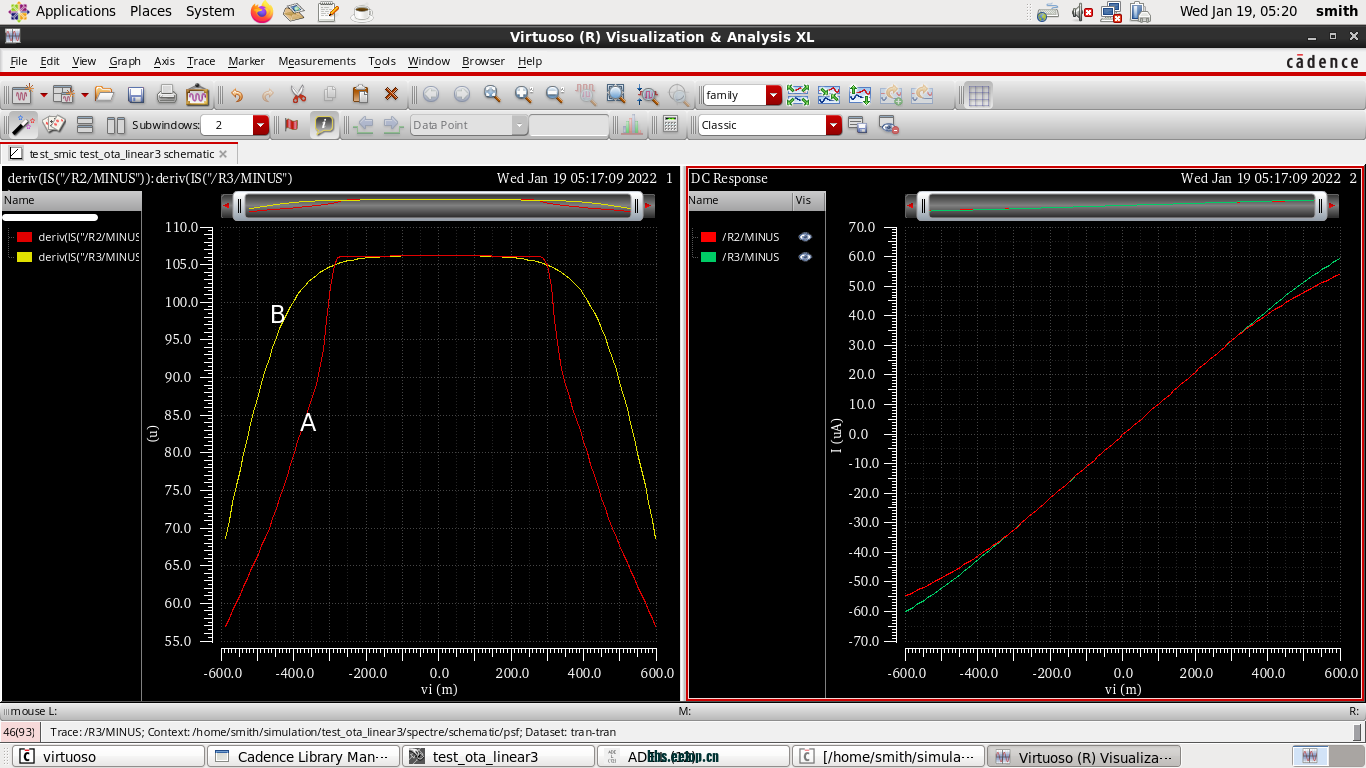
Task: Open the Axis menu
Action: click(x=164, y=61)
